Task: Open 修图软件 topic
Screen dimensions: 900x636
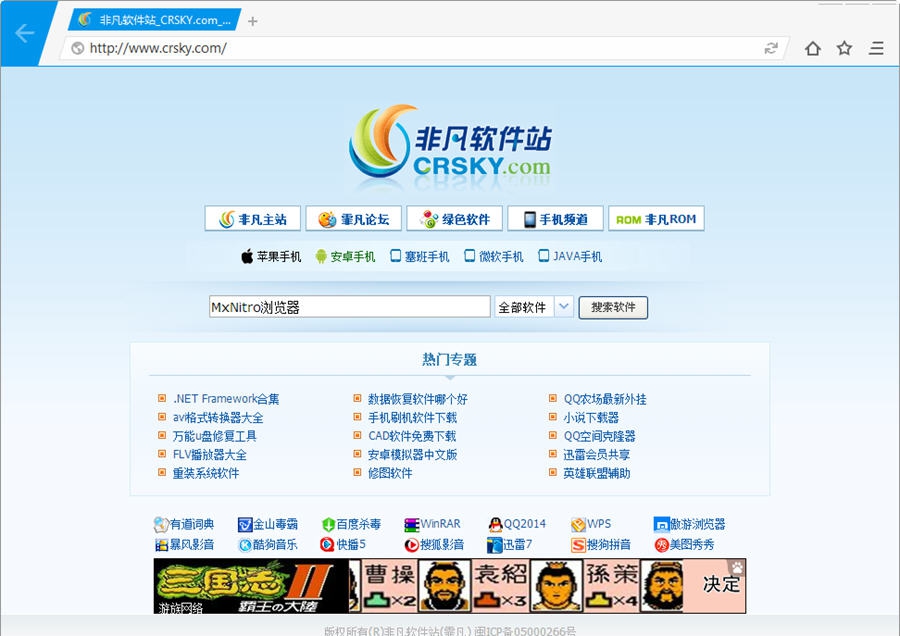Action: click(x=390, y=473)
